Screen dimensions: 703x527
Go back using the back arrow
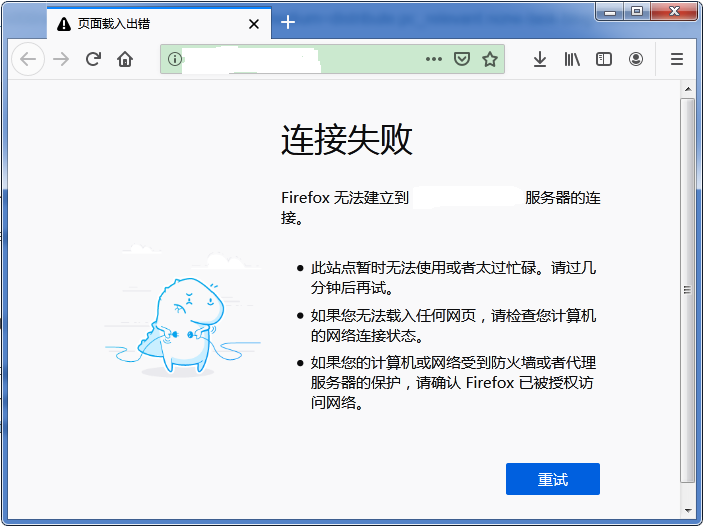point(28,59)
